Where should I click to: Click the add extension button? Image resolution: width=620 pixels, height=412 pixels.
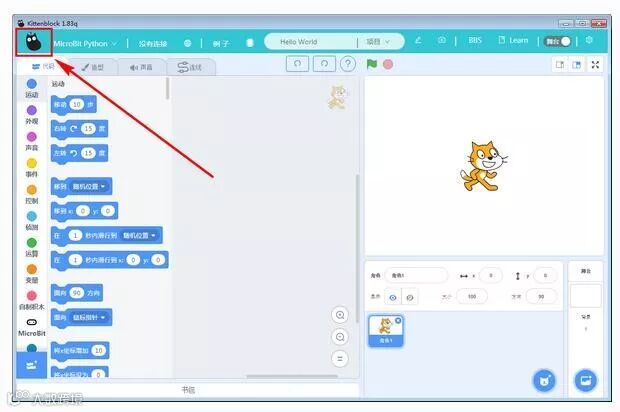(x=32, y=365)
